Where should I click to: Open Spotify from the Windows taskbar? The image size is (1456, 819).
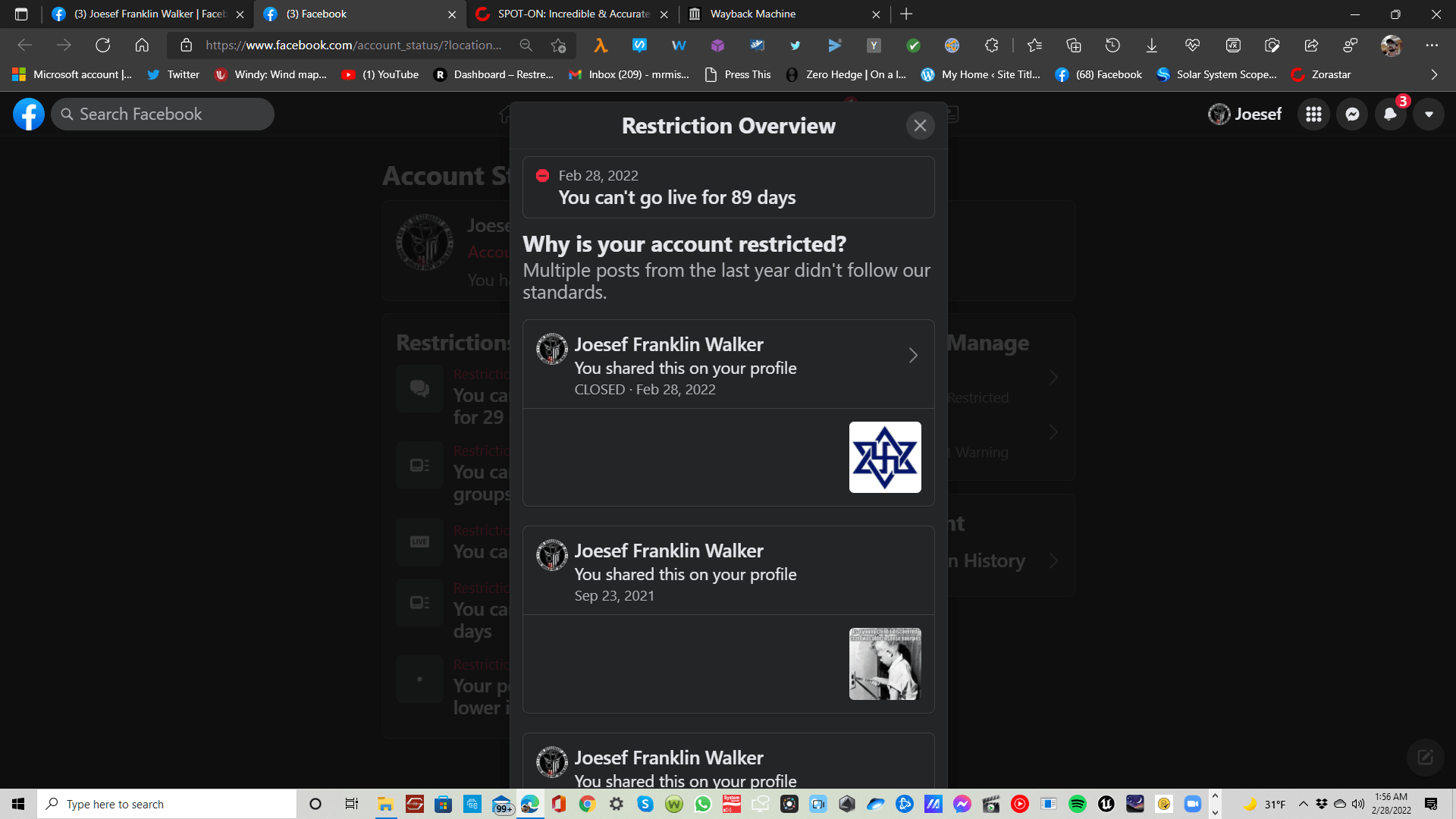point(1077,804)
